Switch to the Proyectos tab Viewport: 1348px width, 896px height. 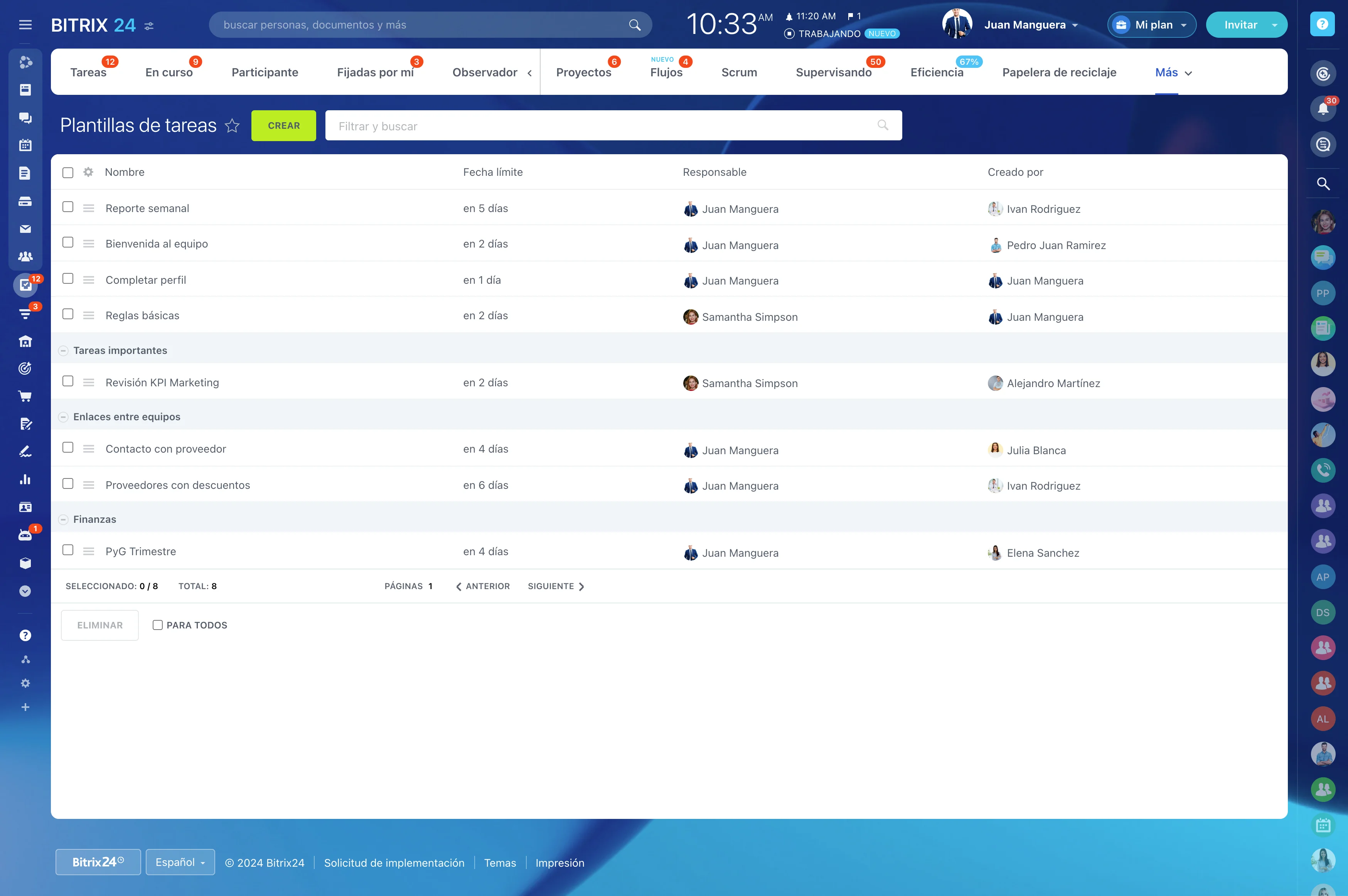[583, 72]
